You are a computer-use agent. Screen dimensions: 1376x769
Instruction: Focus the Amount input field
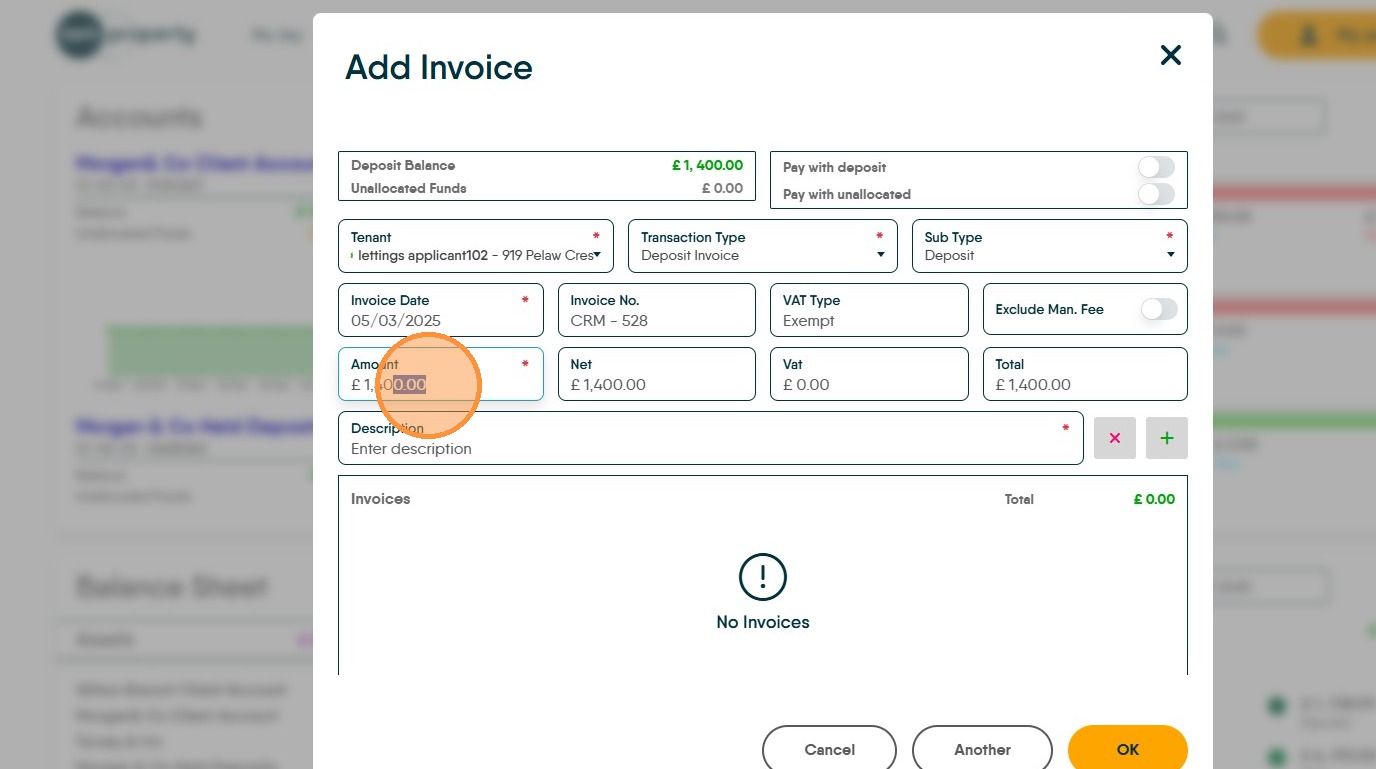tap(441, 374)
